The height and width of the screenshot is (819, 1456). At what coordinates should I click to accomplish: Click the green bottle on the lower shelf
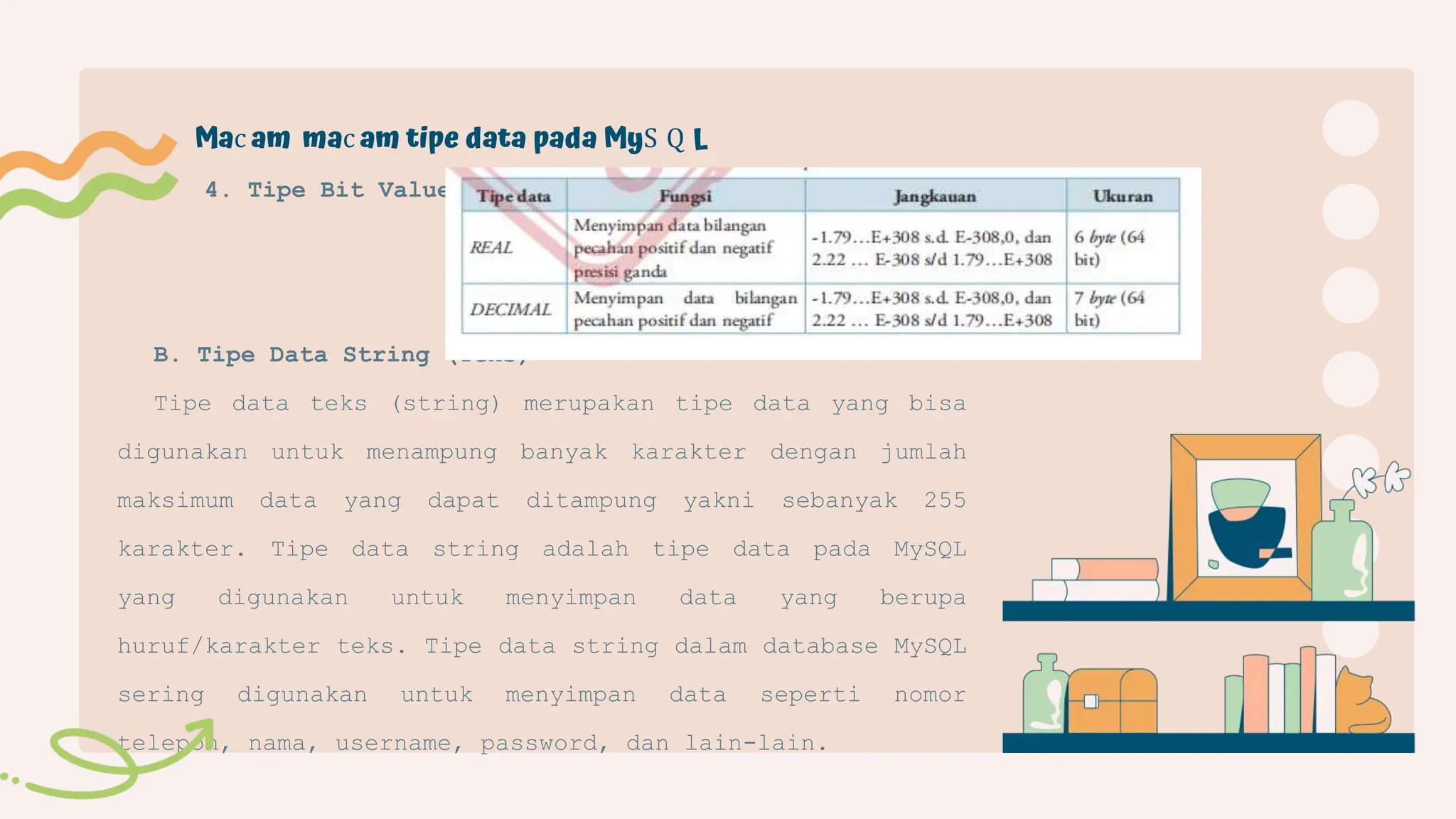tap(1045, 693)
